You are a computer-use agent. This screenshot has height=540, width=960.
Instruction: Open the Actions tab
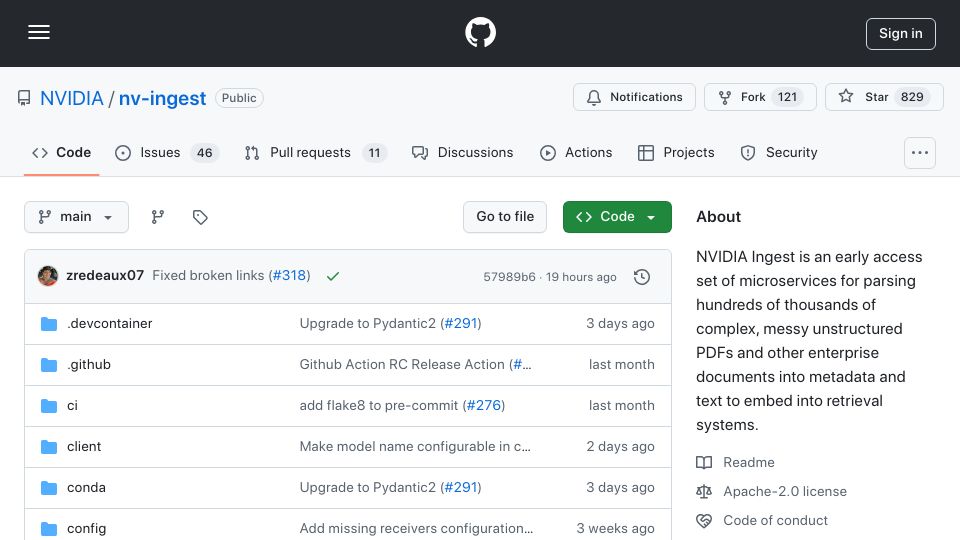click(576, 152)
